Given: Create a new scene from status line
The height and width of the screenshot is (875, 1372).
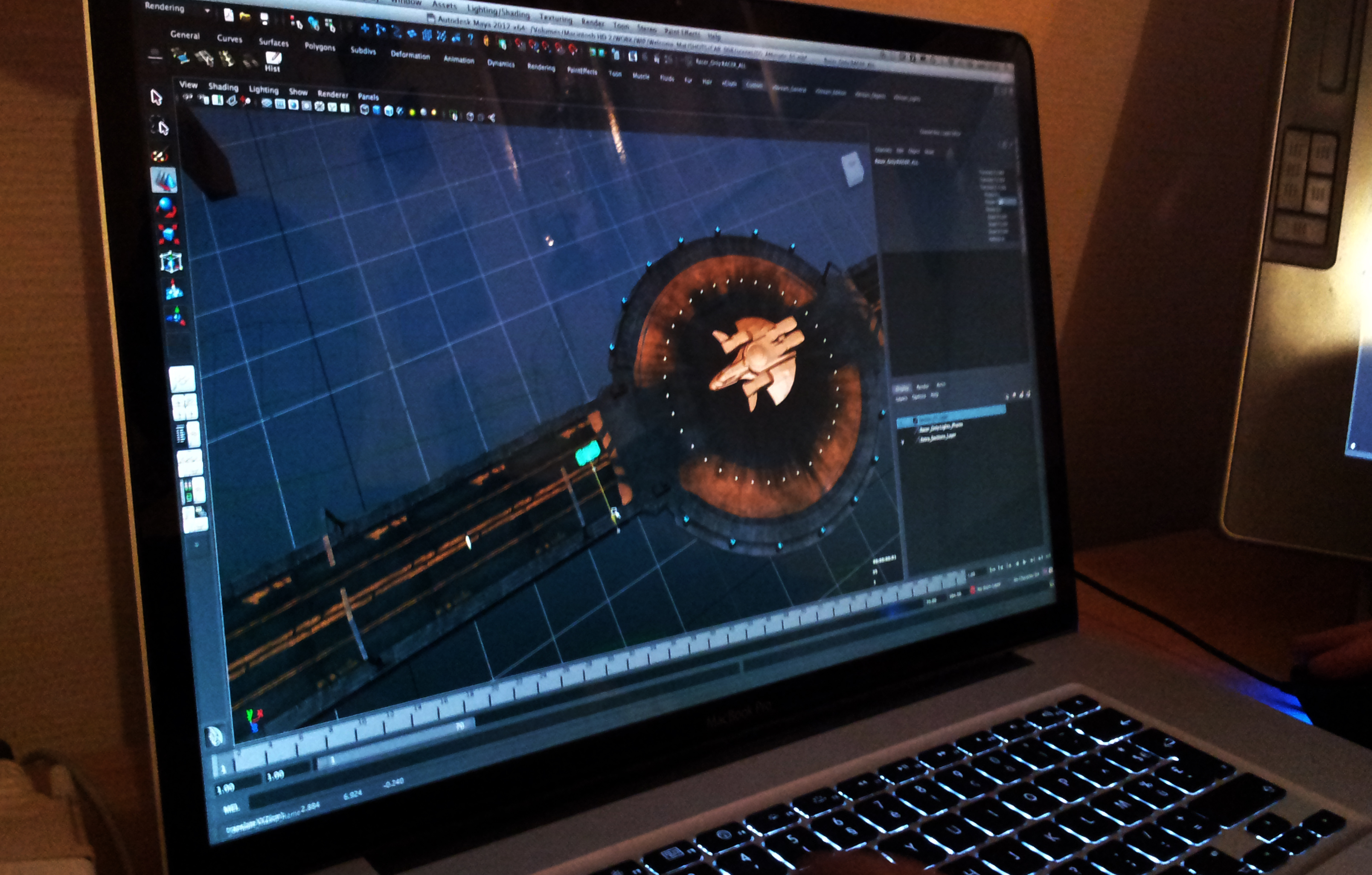Looking at the screenshot, I should click(229, 15).
